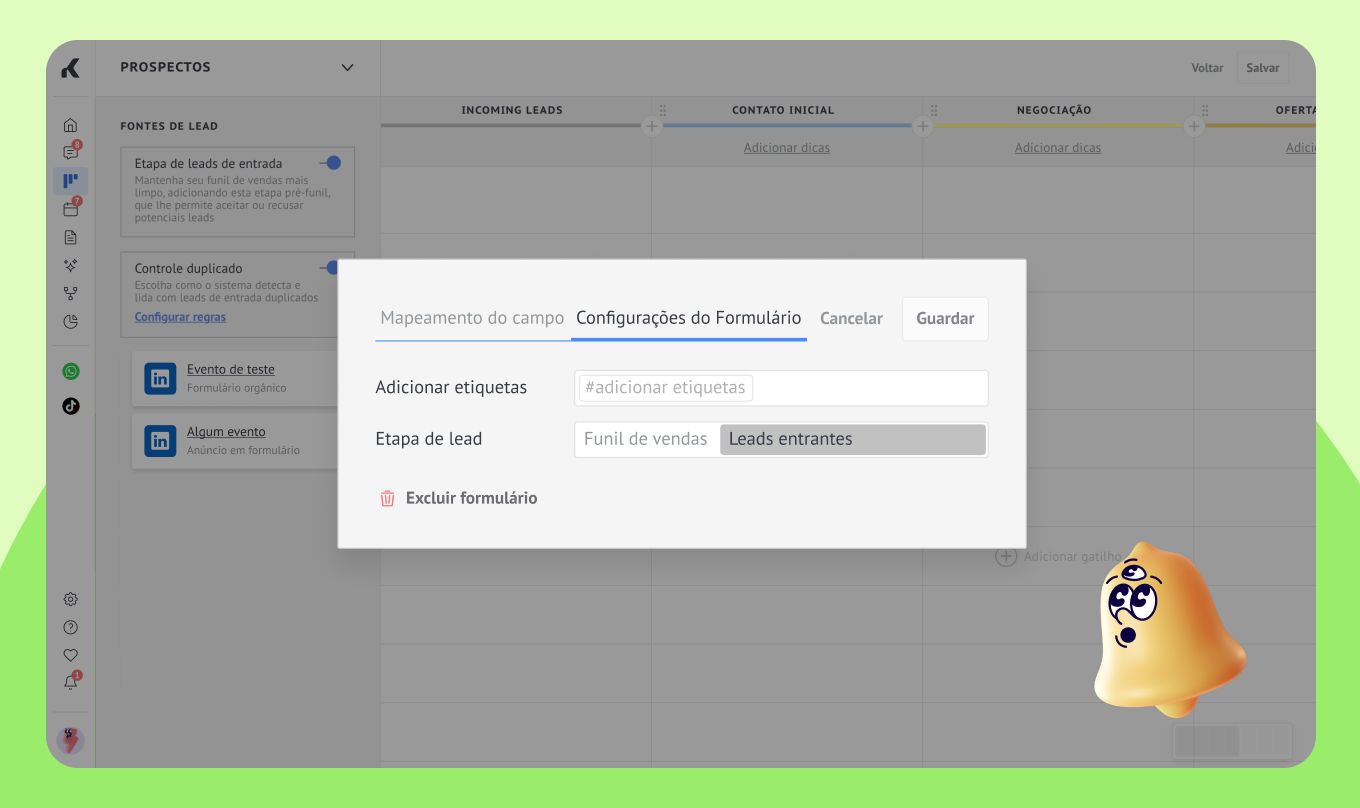Screen dimensions: 1360x808
Task: Open WhatsApp from the left sidebar
Action: pyautogui.click(x=70, y=371)
